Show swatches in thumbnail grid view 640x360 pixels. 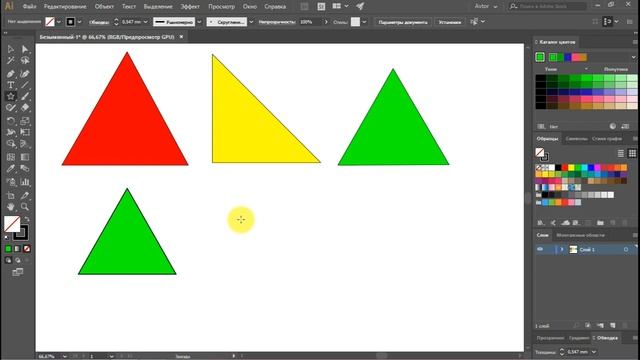point(632,153)
